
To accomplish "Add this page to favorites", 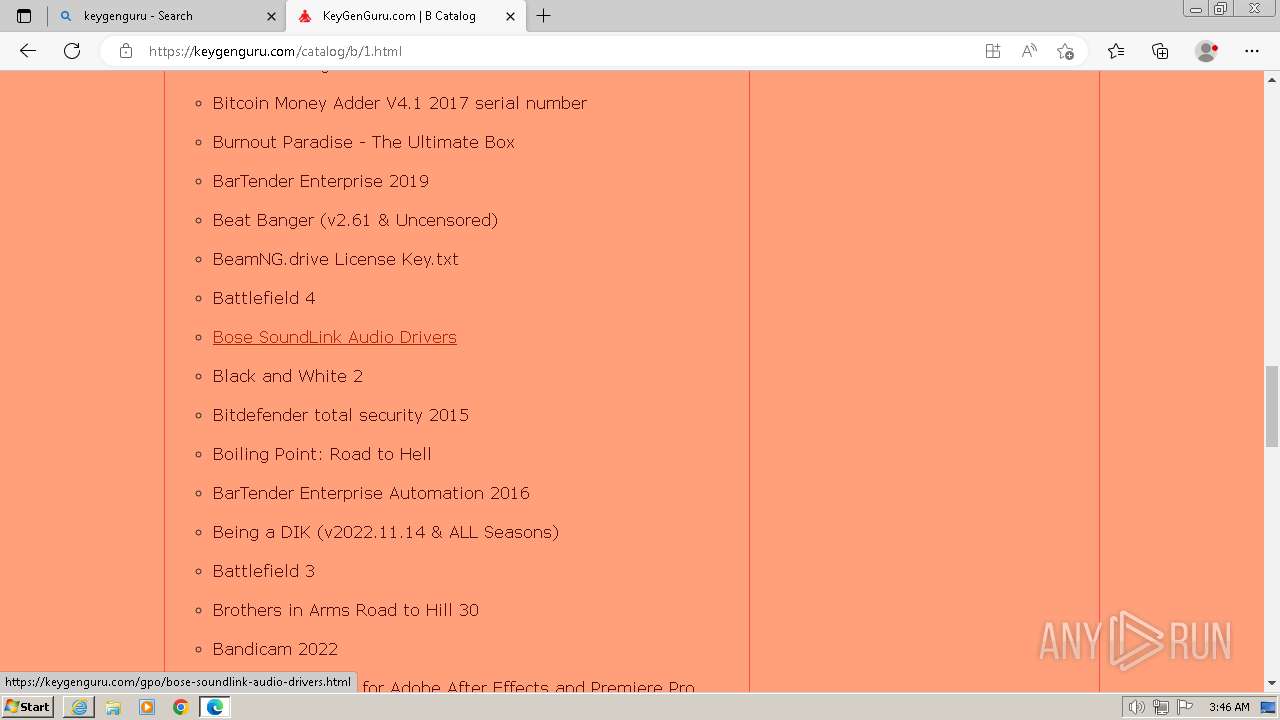I will (1065, 51).
